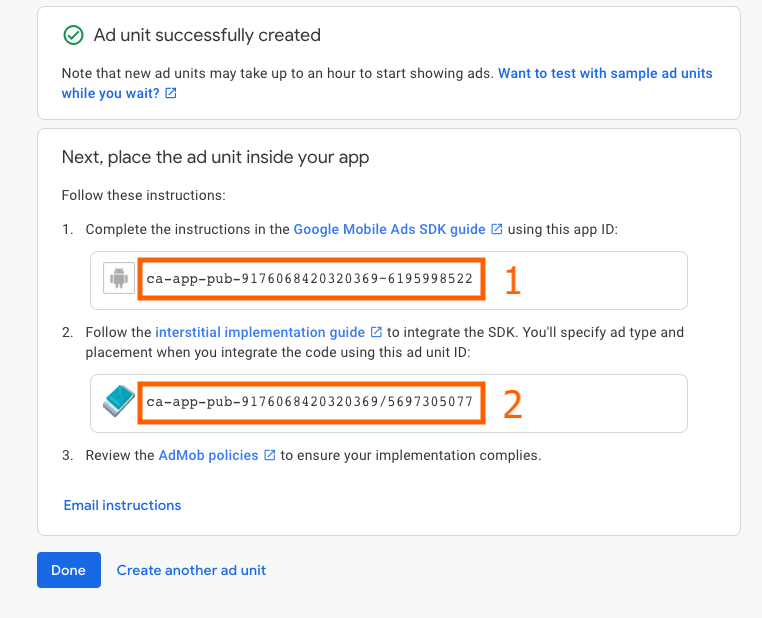The image size is (762, 618).
Task: Select the ad unit ID text ending 5697305077
Action: (x=310, y=402)
